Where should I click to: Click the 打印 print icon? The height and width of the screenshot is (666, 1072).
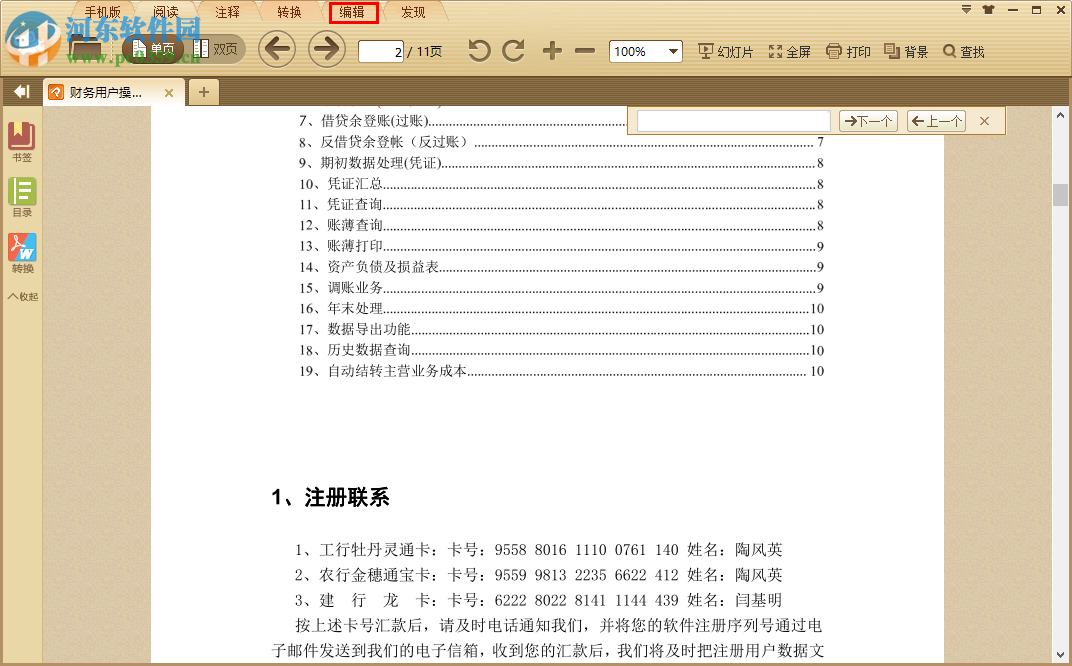tap(847, 51)
